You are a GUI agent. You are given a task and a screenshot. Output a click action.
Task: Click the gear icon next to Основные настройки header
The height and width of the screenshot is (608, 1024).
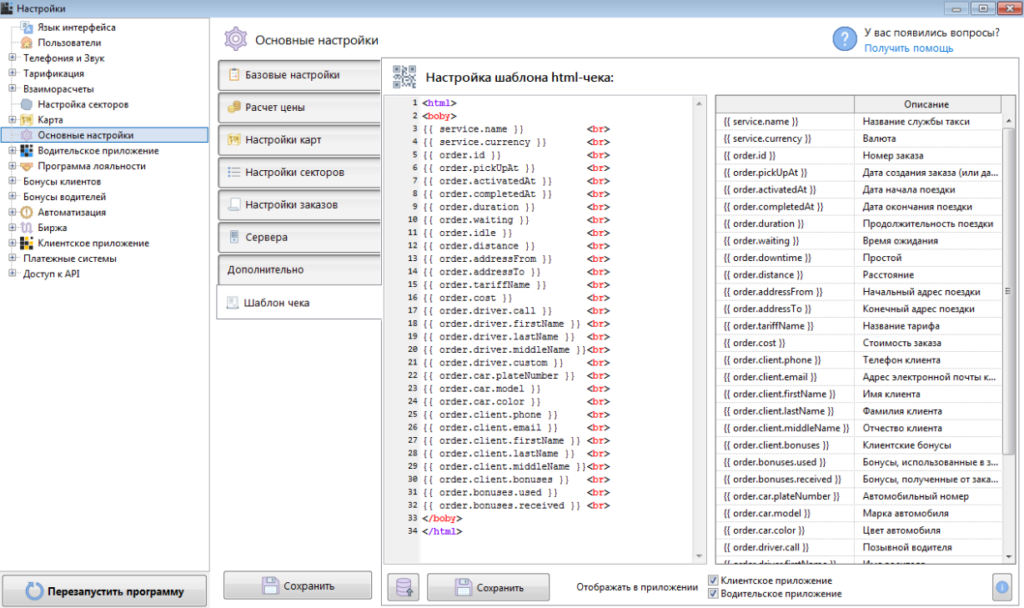235,40
